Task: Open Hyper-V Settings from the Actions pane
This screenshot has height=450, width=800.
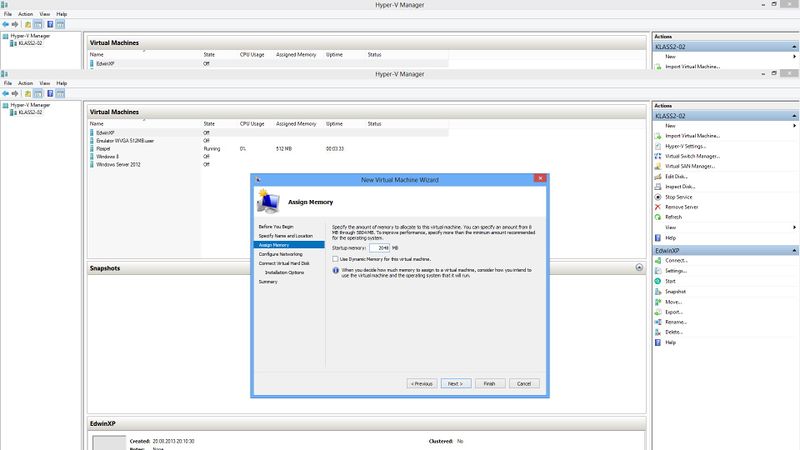Action: click(685, 146)
